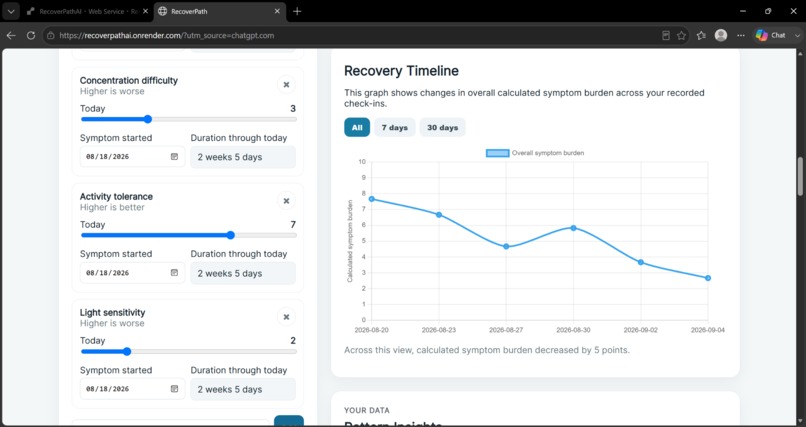Click the YOUR DATA section label
The width and height of the screenshot is (806, 427).
[367, 411]
